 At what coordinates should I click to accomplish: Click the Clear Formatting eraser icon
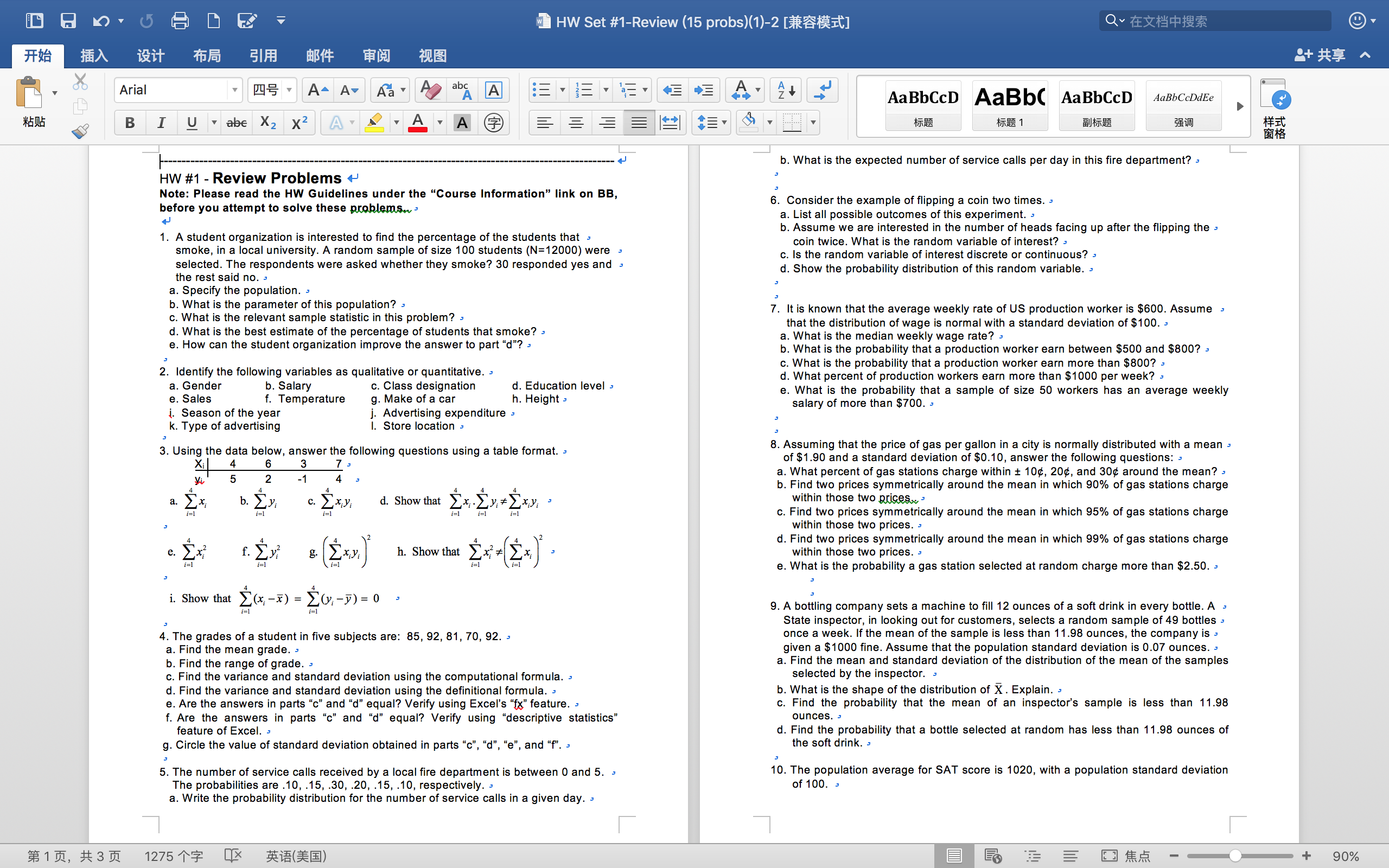click(430, 90)
